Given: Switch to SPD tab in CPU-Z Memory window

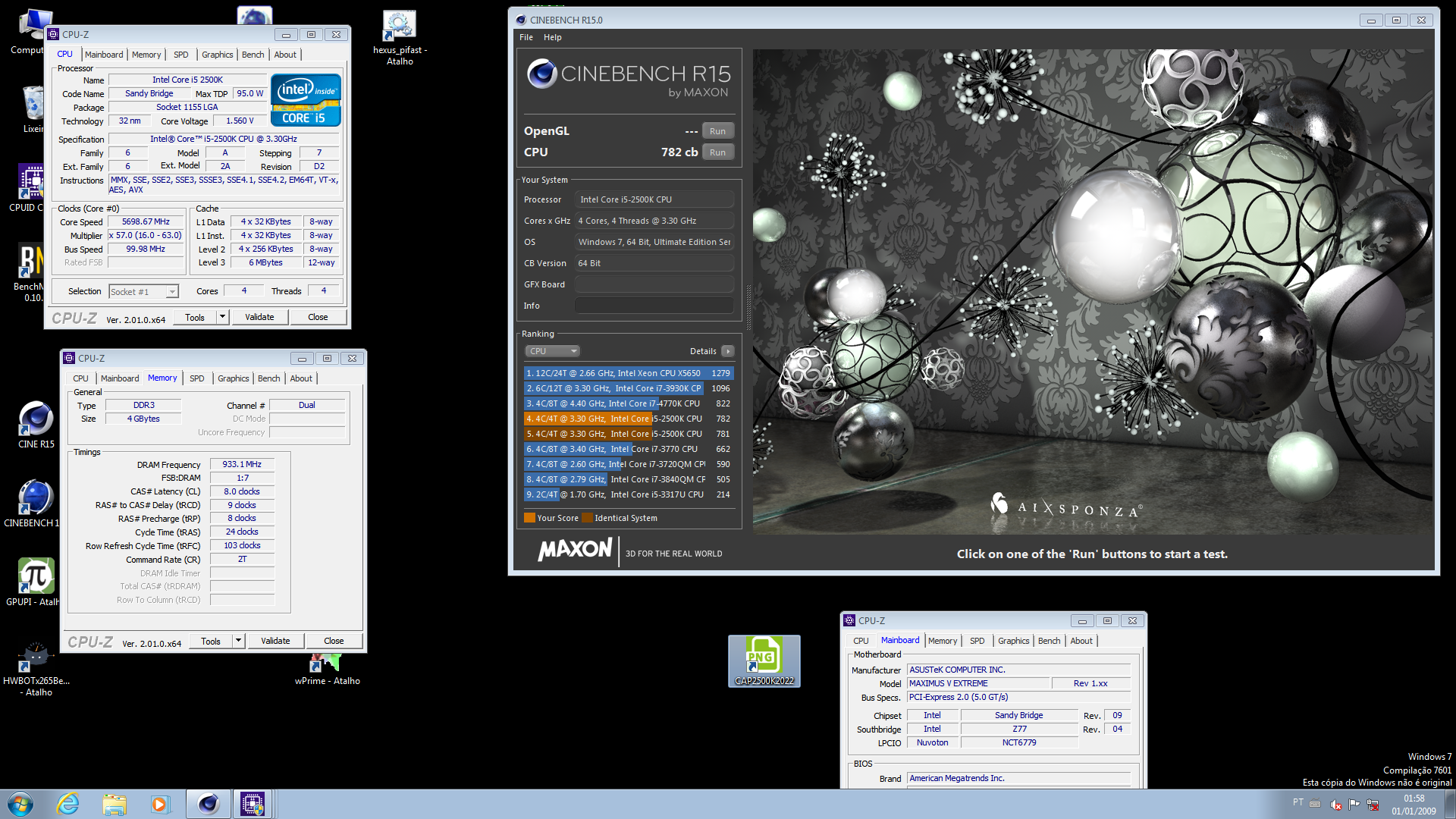Looking at the screenshot, I should [196, 378].
